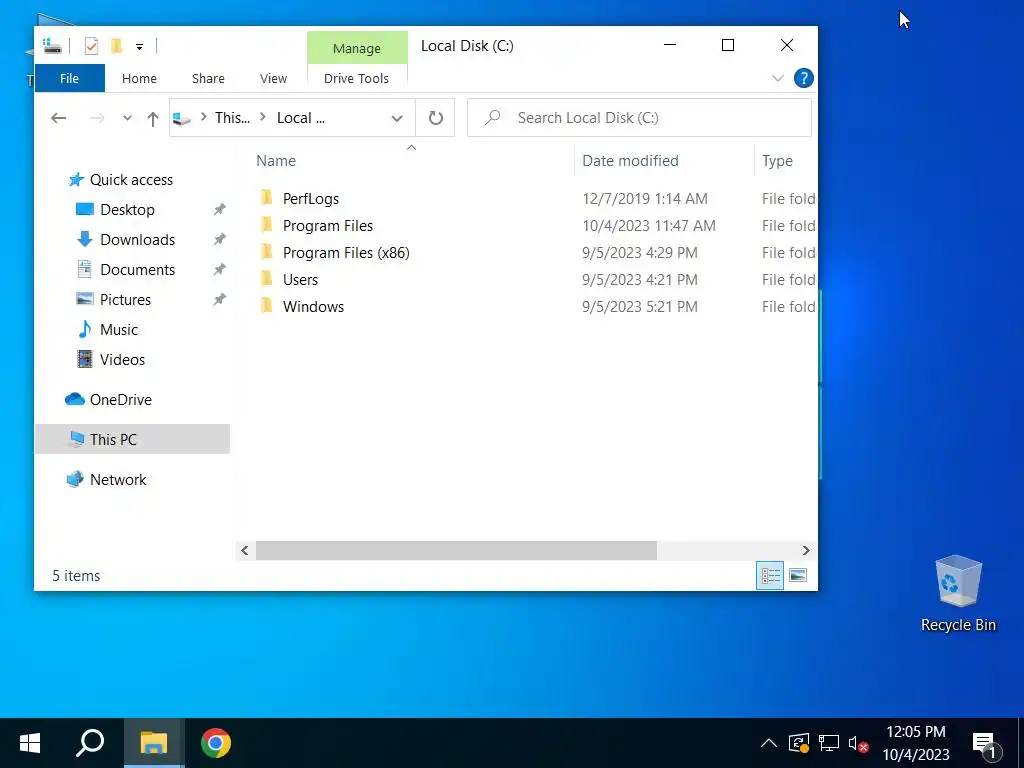Select the Program Files (x86) folder

(346, 253)
